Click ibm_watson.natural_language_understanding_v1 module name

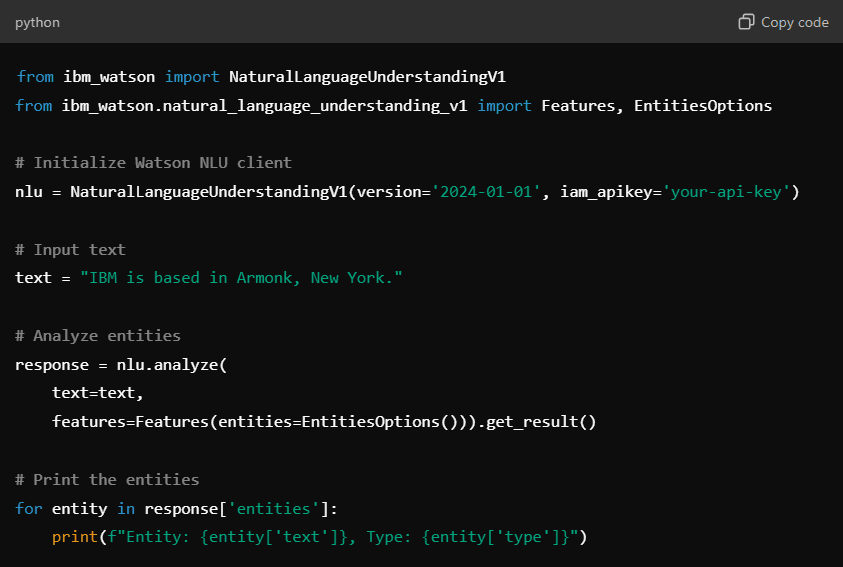click(264, 106)
